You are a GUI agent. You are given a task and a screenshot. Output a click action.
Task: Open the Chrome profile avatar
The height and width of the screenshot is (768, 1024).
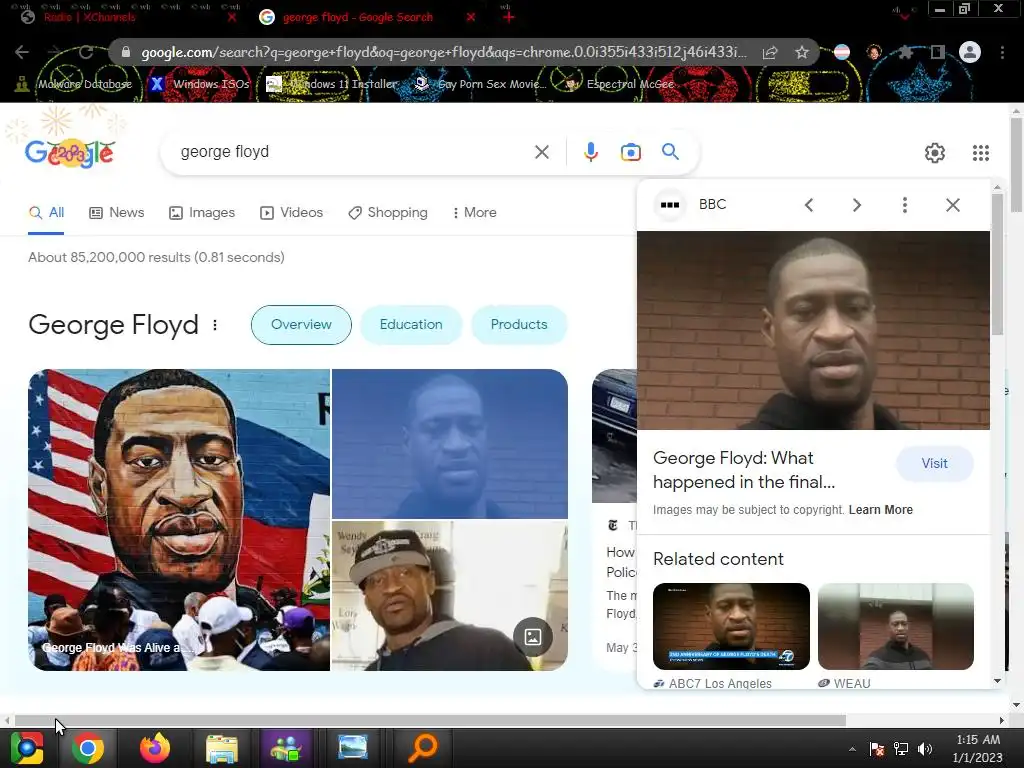tap(970, 52)
